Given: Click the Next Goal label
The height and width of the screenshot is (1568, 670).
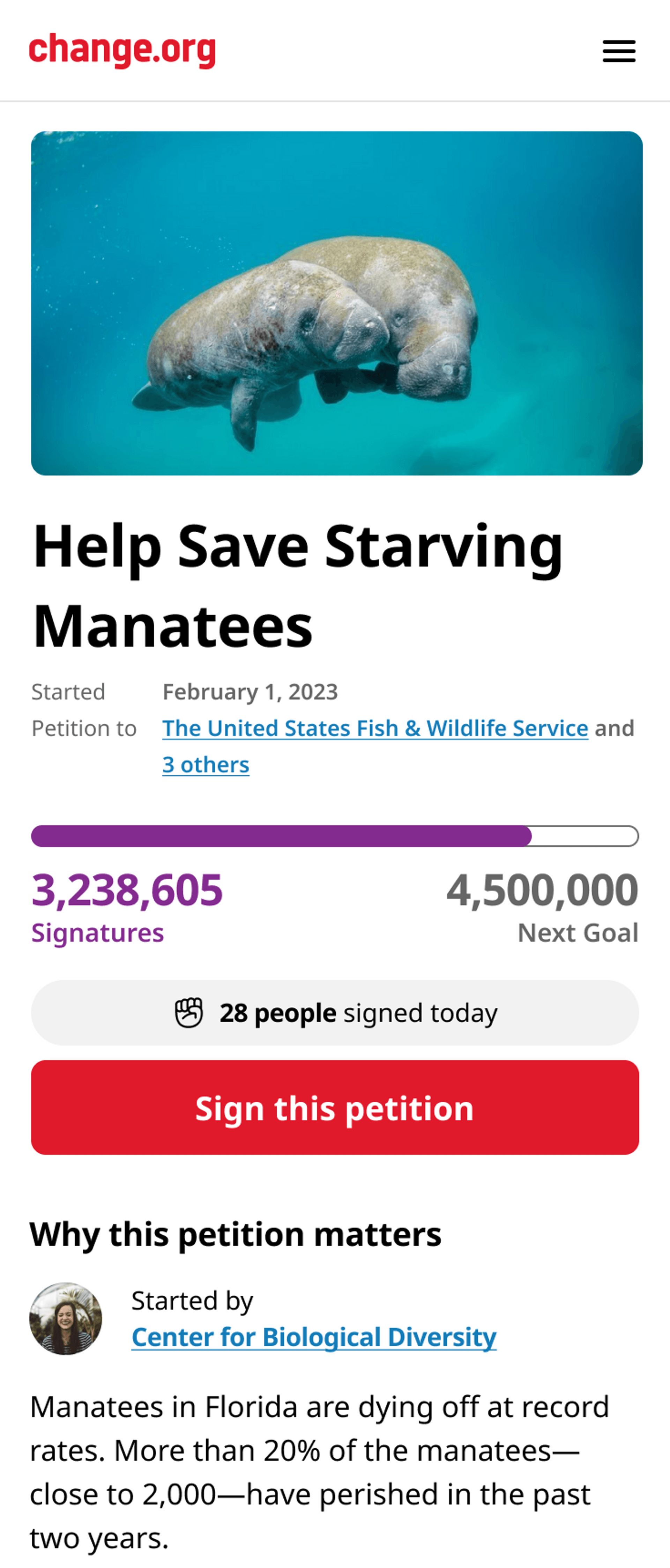Looking at the screenshot, I should click(x=578, y=932).
